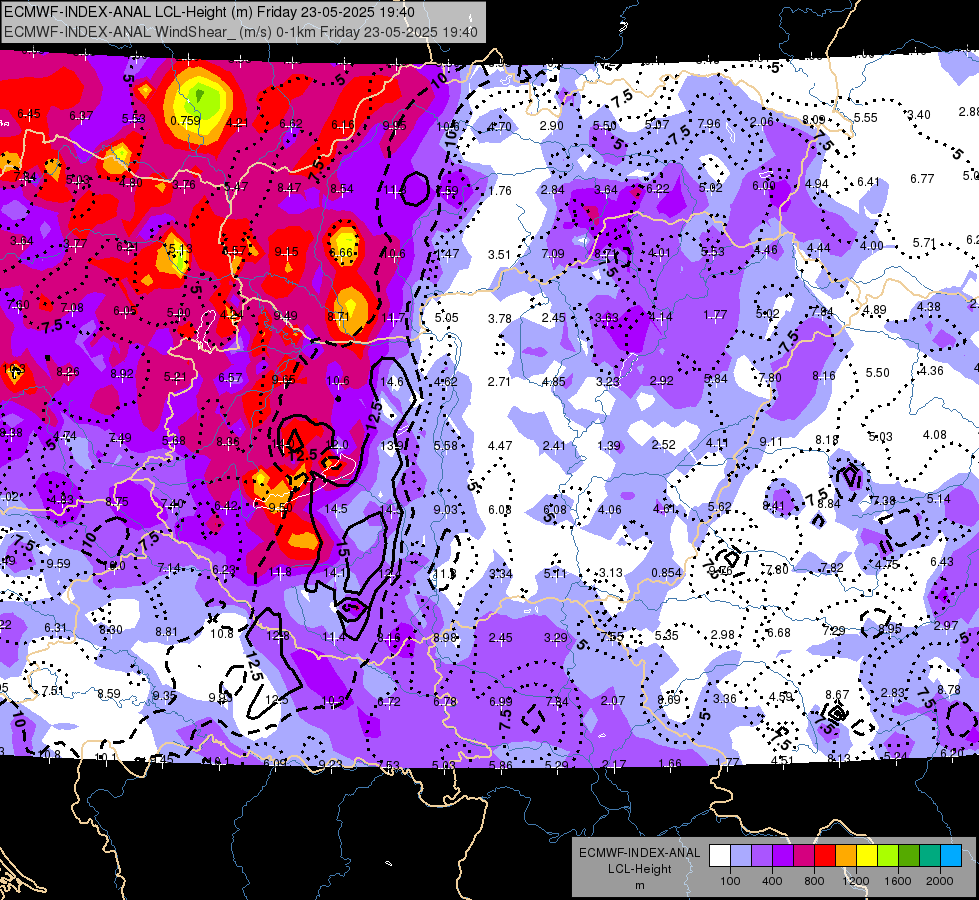
Task: Click the '11.7' wind shear value
Action: (393, 319)
